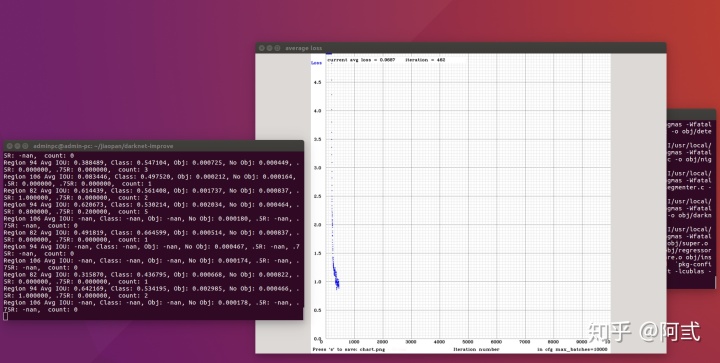Click the line 'Region 82 Avg IOU: 0.491819'
The image size is (720, 363).
(x=152, y=233)
